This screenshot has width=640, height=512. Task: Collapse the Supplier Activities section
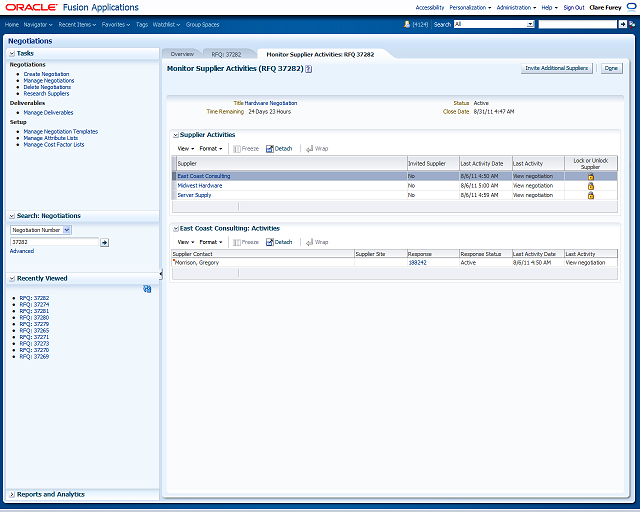click(x=176, y=135)
